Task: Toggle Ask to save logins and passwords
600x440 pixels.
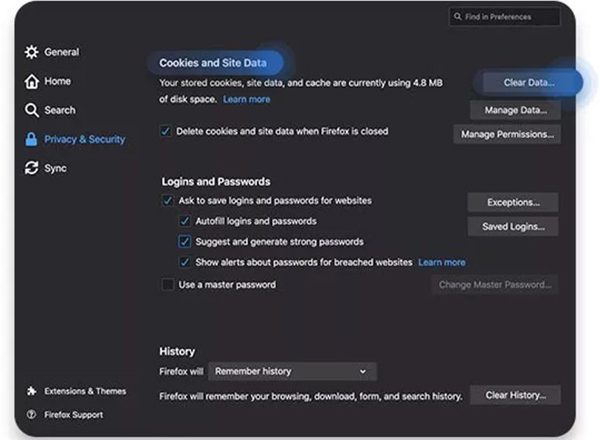Action: 167,200
